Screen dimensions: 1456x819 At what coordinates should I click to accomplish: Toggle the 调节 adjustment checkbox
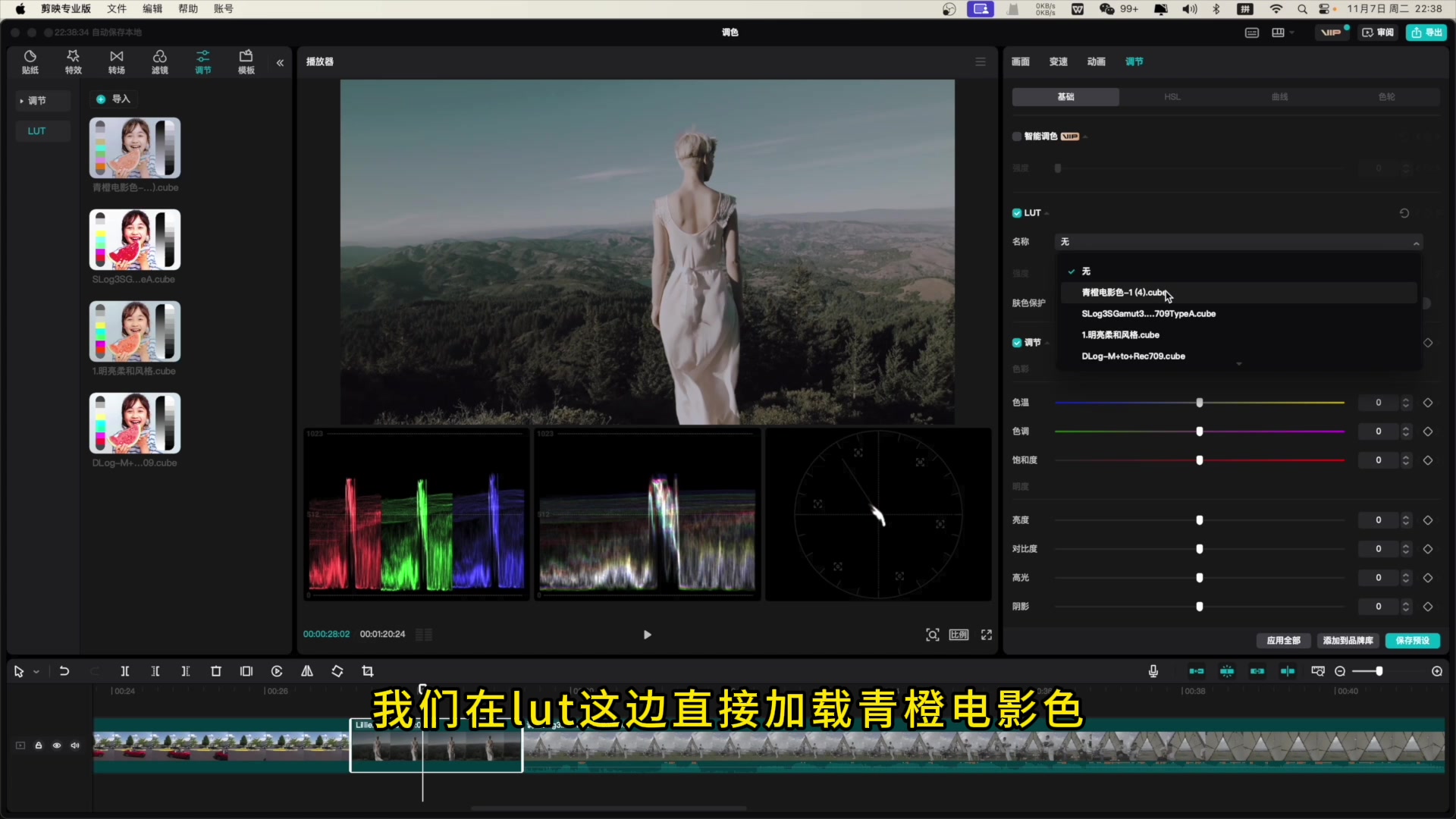pos(1017,343)
